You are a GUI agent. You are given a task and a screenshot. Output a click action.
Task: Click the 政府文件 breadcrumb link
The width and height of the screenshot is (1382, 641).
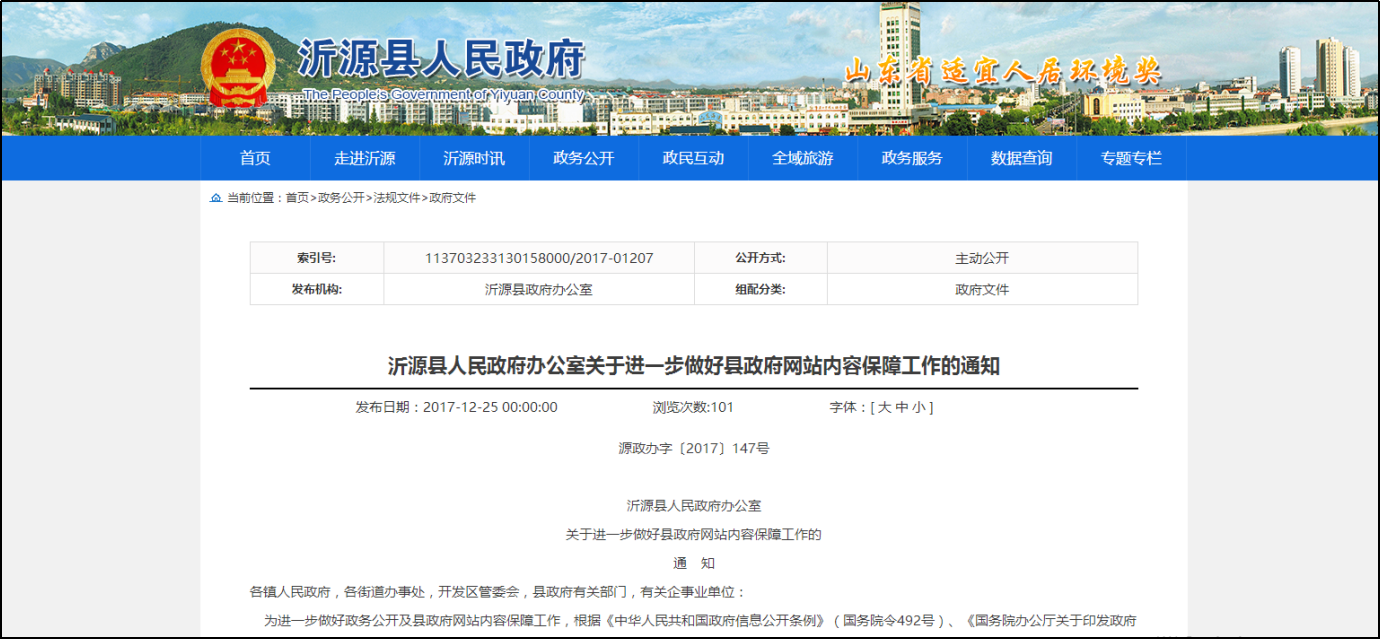click(x=453, y=198)
